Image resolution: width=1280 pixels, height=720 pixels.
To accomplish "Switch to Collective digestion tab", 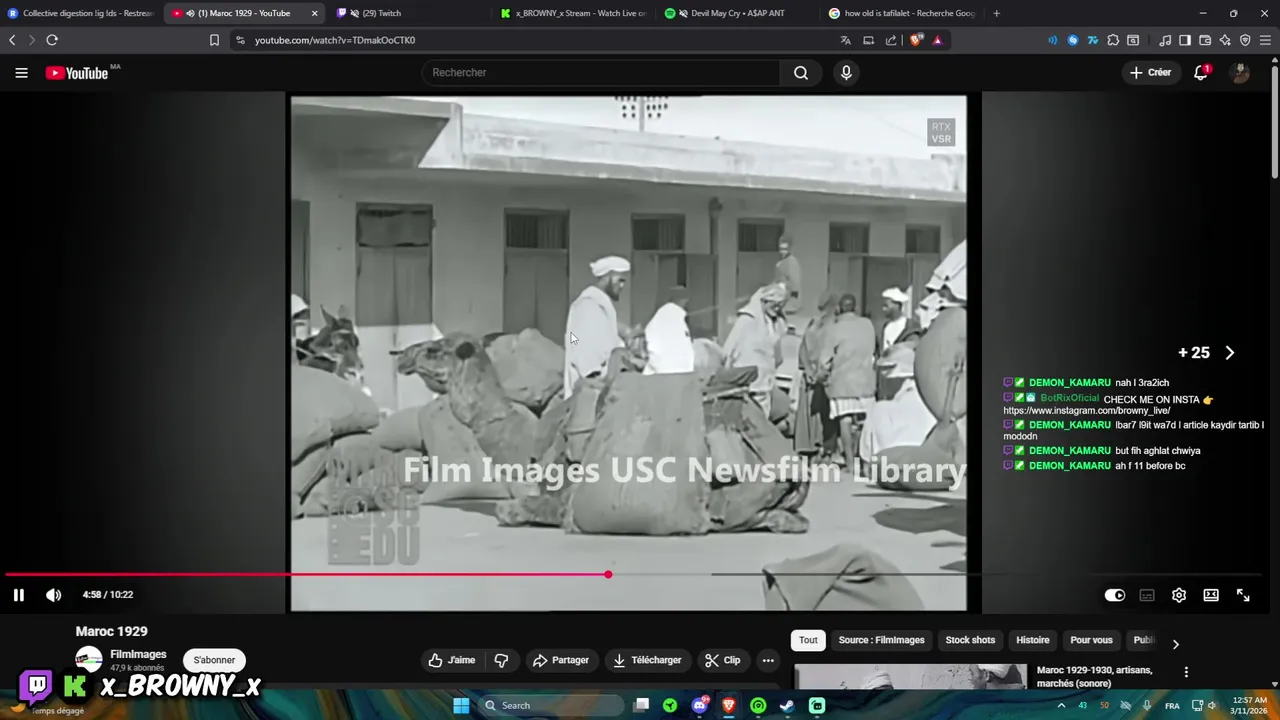I will (80, 13).
